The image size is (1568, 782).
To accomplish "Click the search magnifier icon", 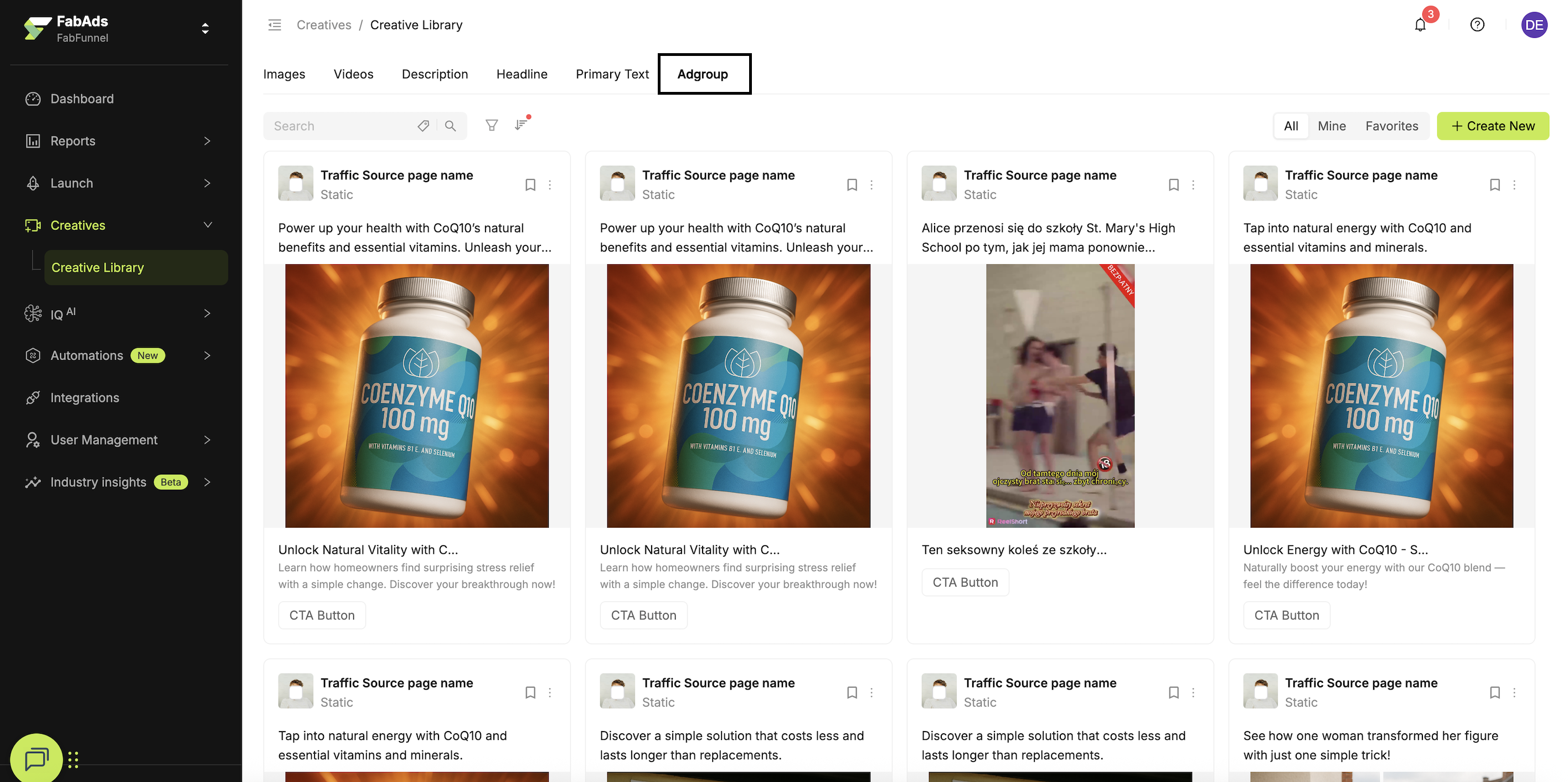I will point(451,126).
